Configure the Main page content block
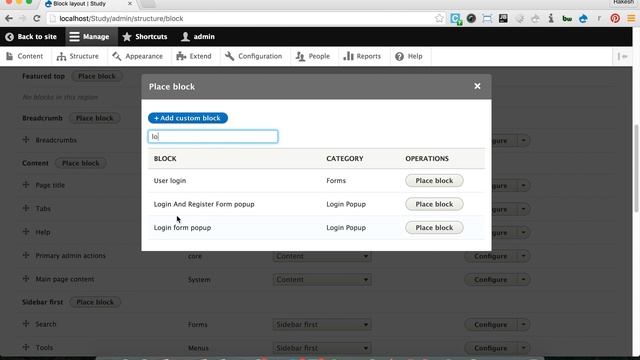 (x=491, y=280)
